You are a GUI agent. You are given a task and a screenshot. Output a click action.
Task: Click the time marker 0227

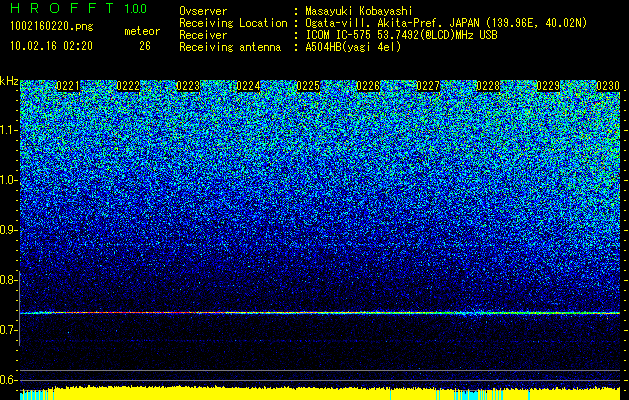tap(428, 86)
